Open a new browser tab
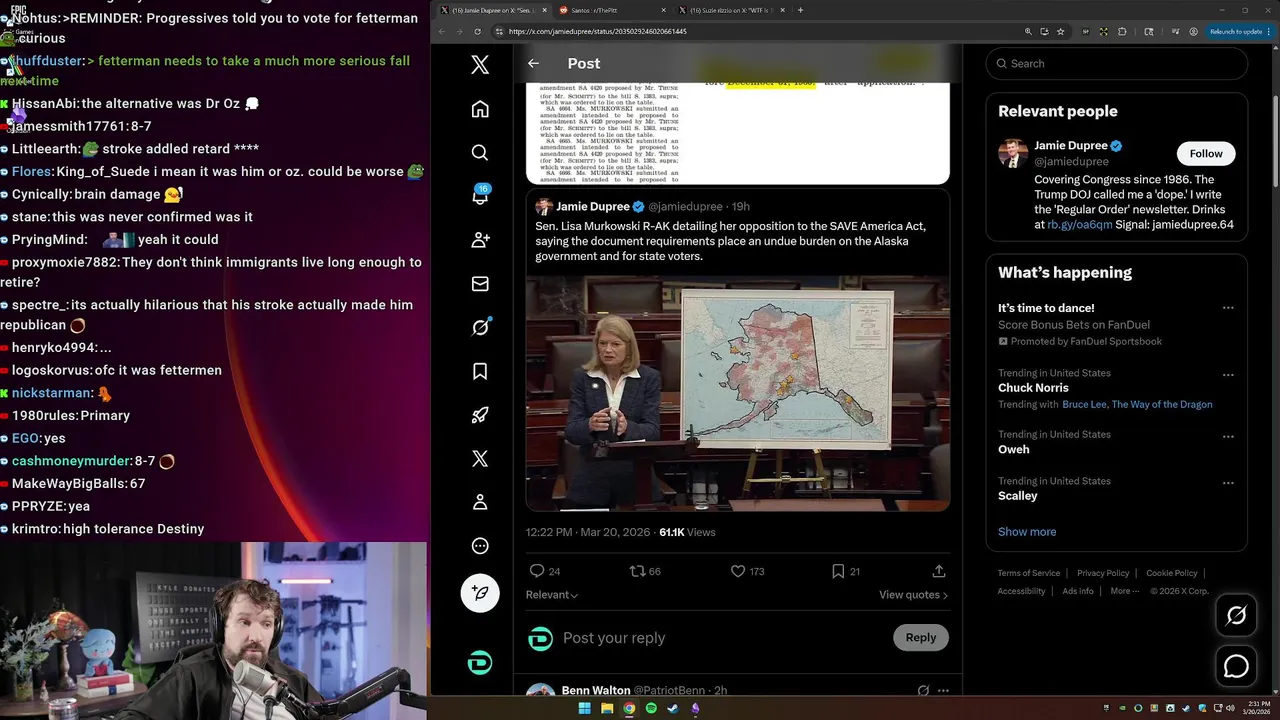Screen dimensions: 1280x720 [800, 10]
